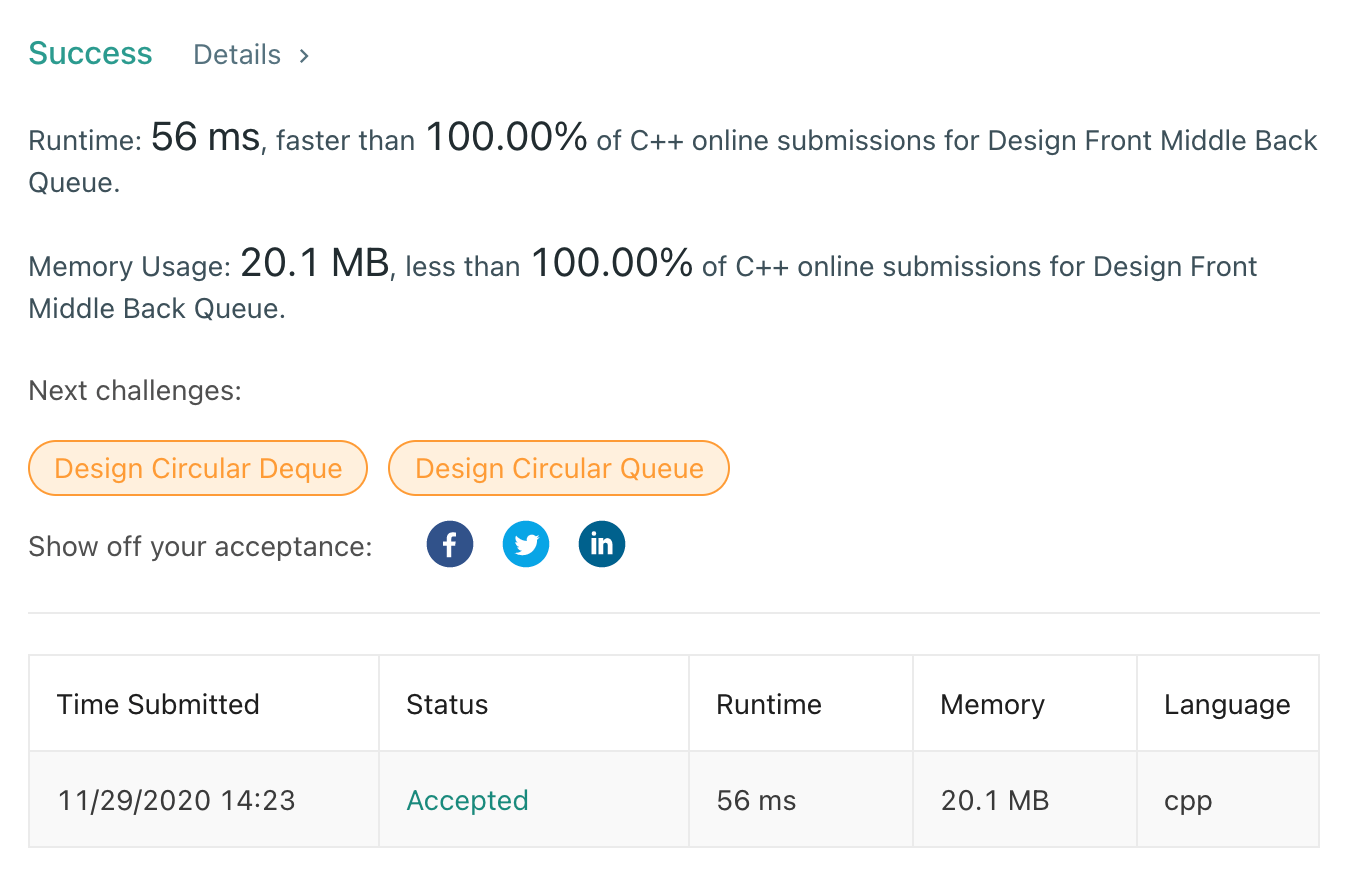The width and height of the screenshot is (1350, 878).
Task: Click the Runtime column header
Action: tap(768, 704)
